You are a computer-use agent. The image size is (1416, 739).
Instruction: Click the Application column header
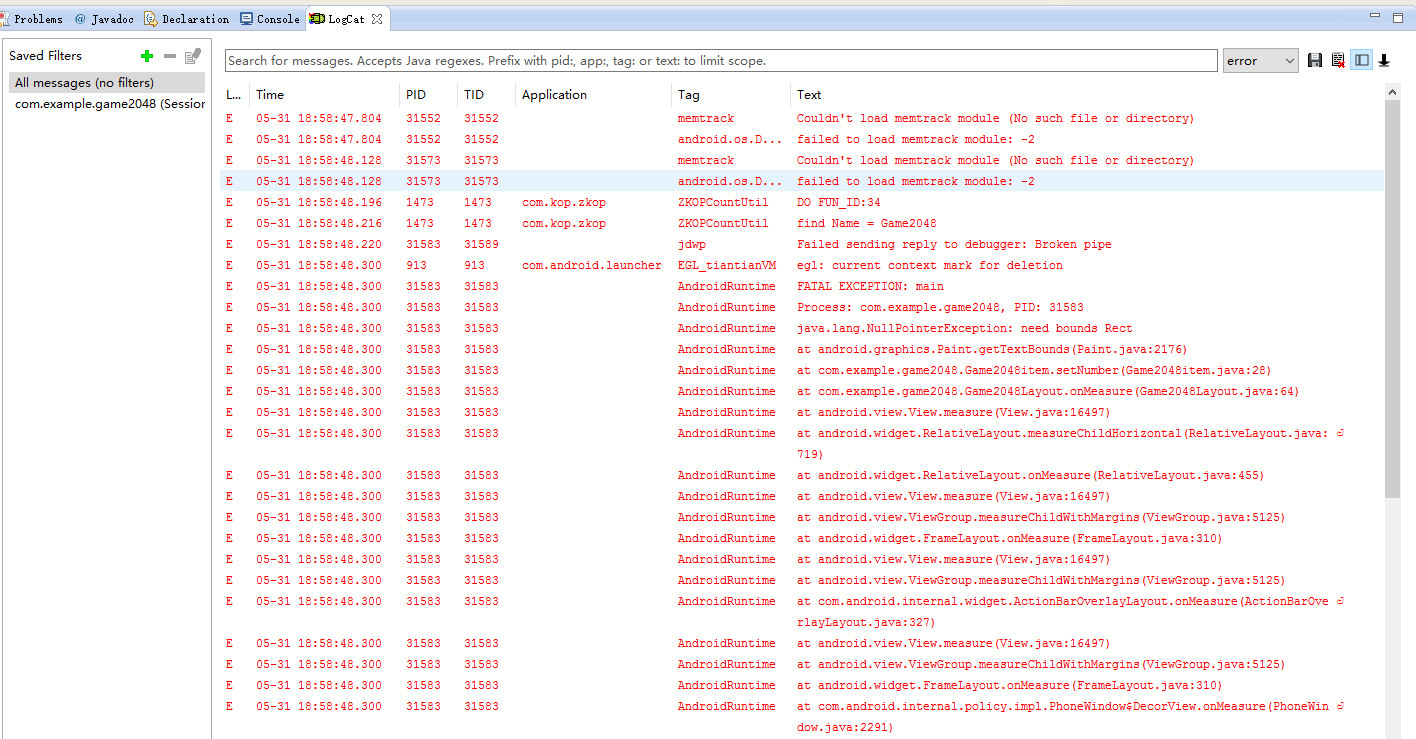point(593,95)
